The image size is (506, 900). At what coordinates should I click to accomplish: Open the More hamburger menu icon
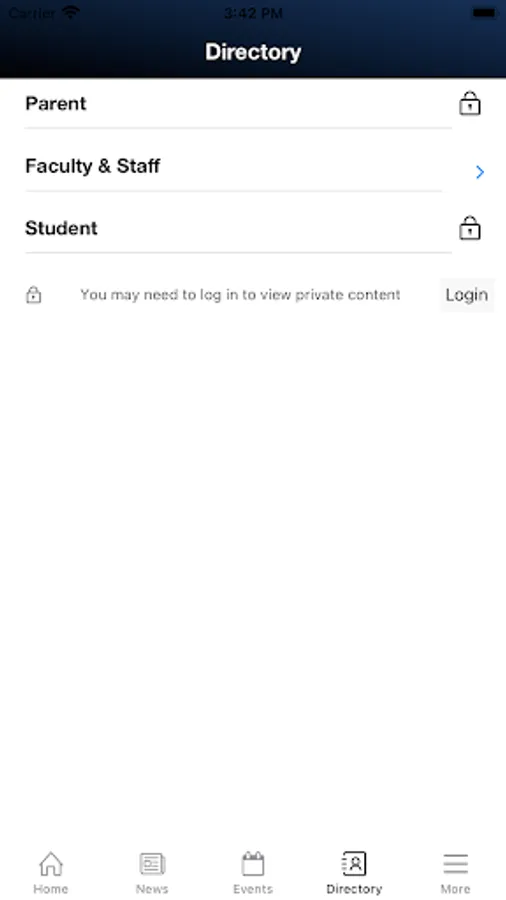pos(456,863)
